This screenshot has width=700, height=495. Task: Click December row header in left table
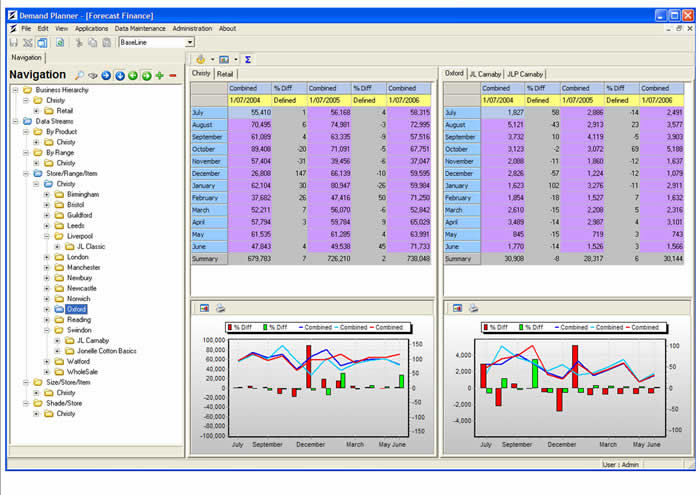(x=209, y=173)
